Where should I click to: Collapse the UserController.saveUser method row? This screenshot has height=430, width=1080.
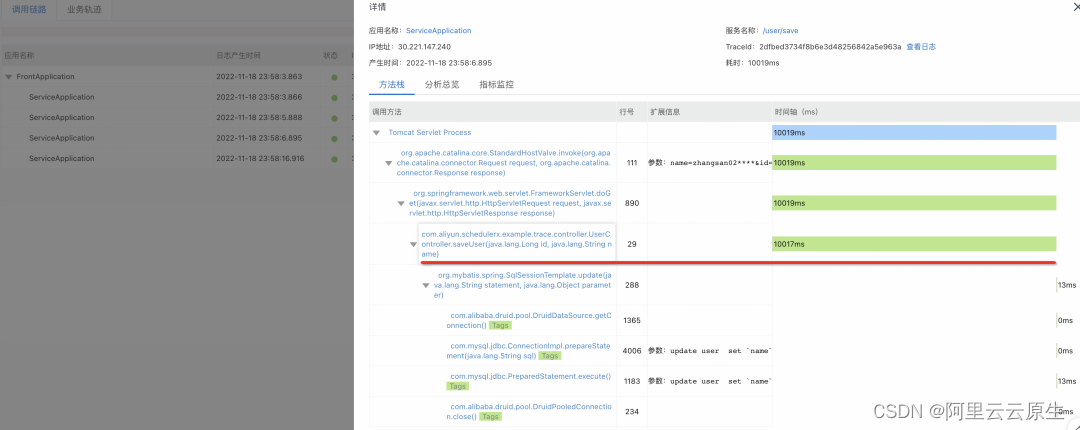[413, 244]
